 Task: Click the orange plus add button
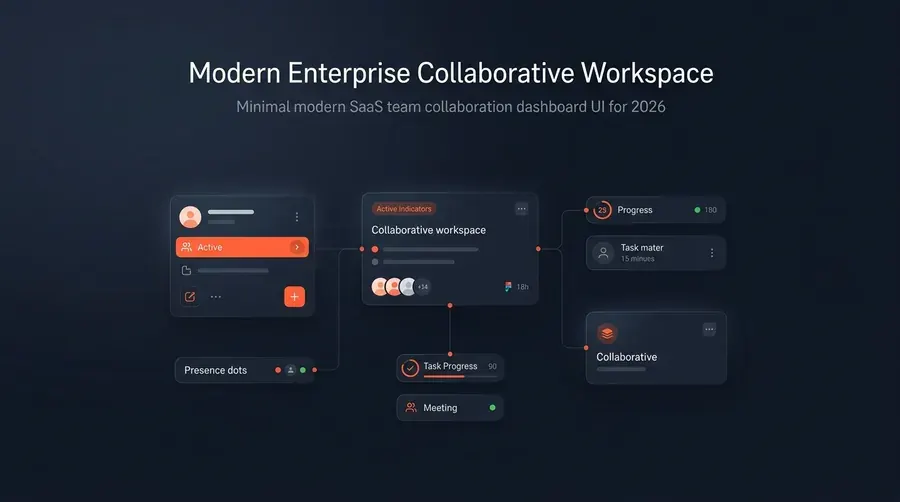click(294, 297)
